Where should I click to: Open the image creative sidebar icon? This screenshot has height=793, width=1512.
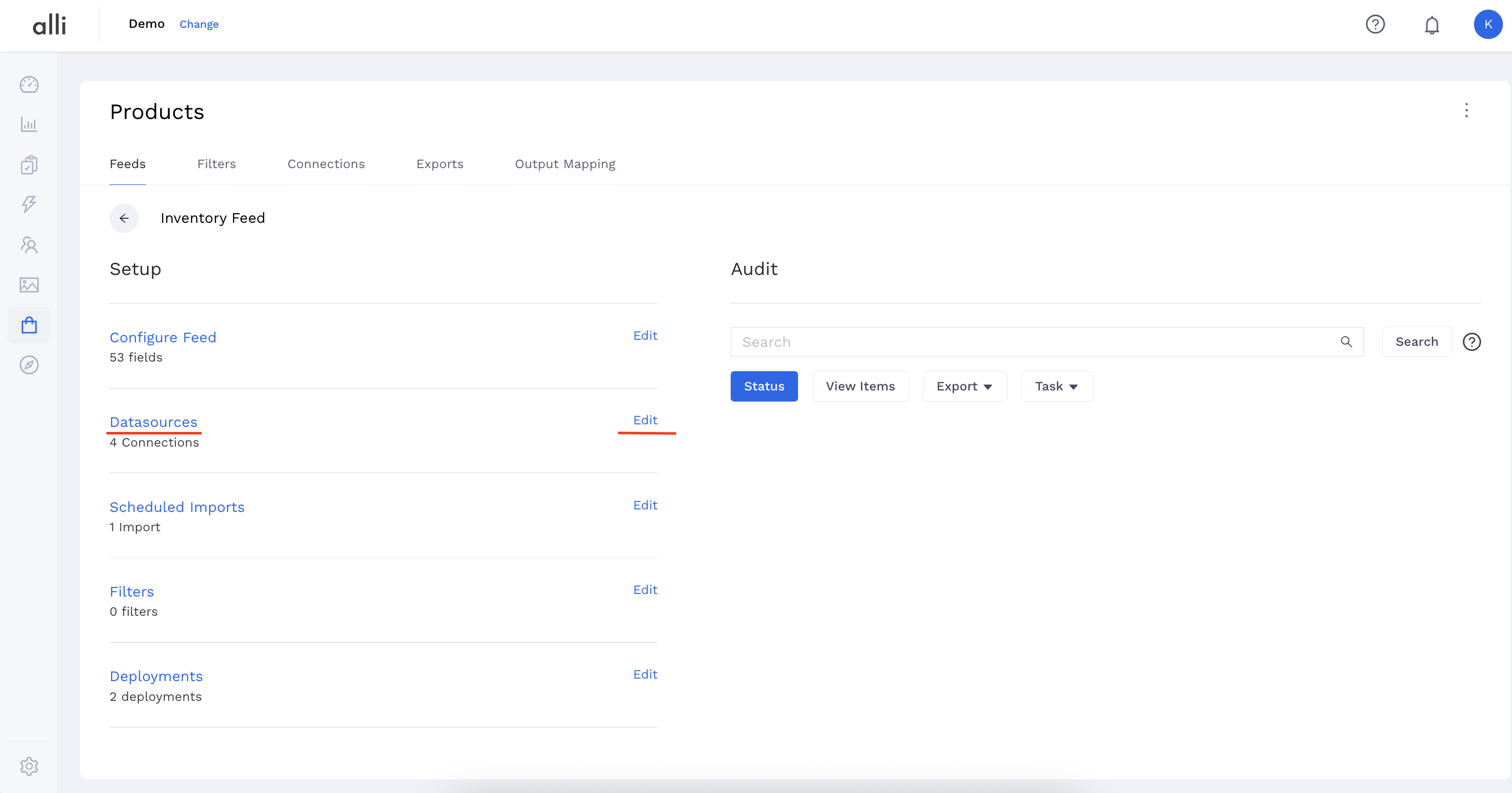coord(29,285)
